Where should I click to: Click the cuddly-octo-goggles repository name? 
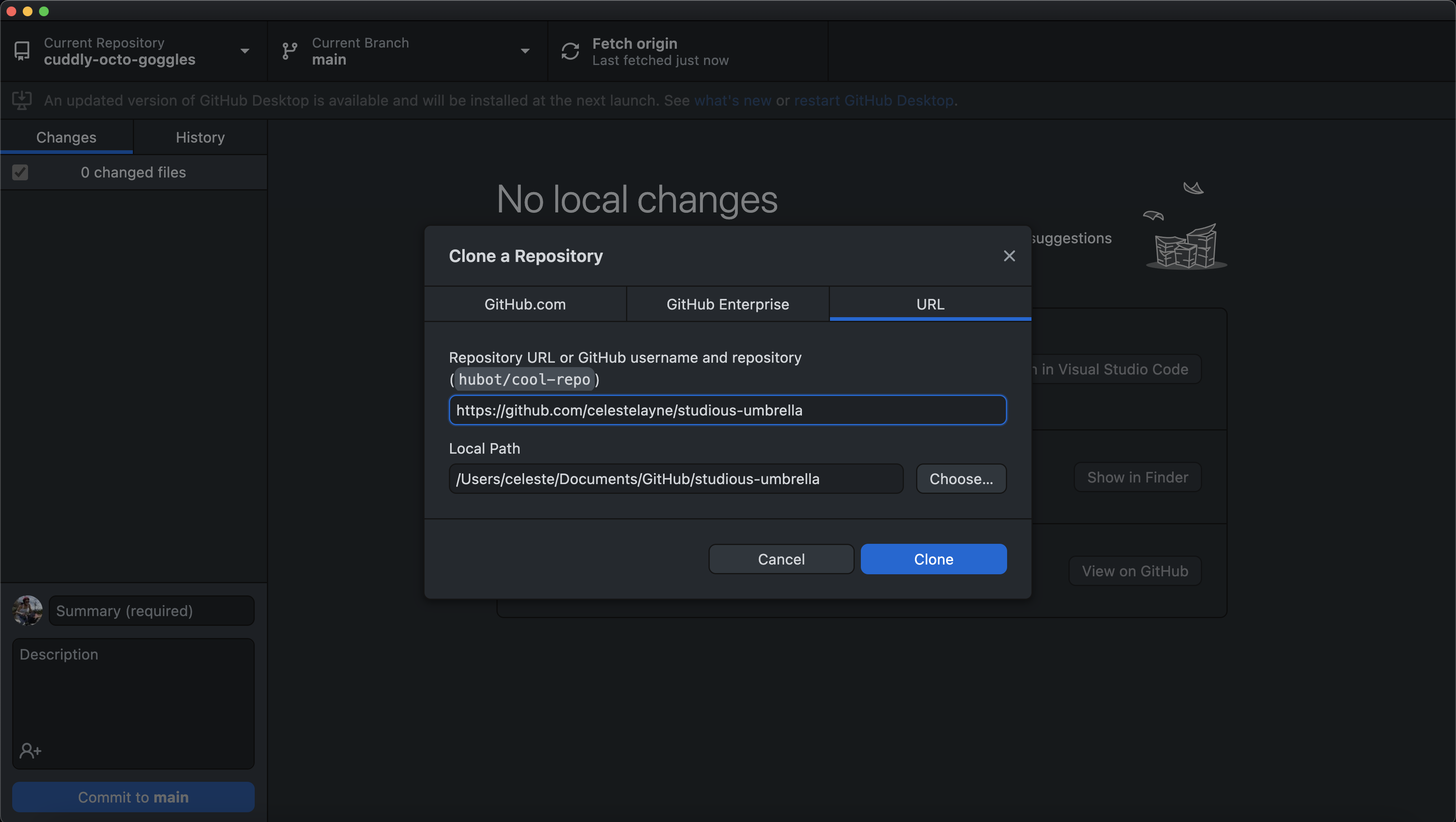120,59
